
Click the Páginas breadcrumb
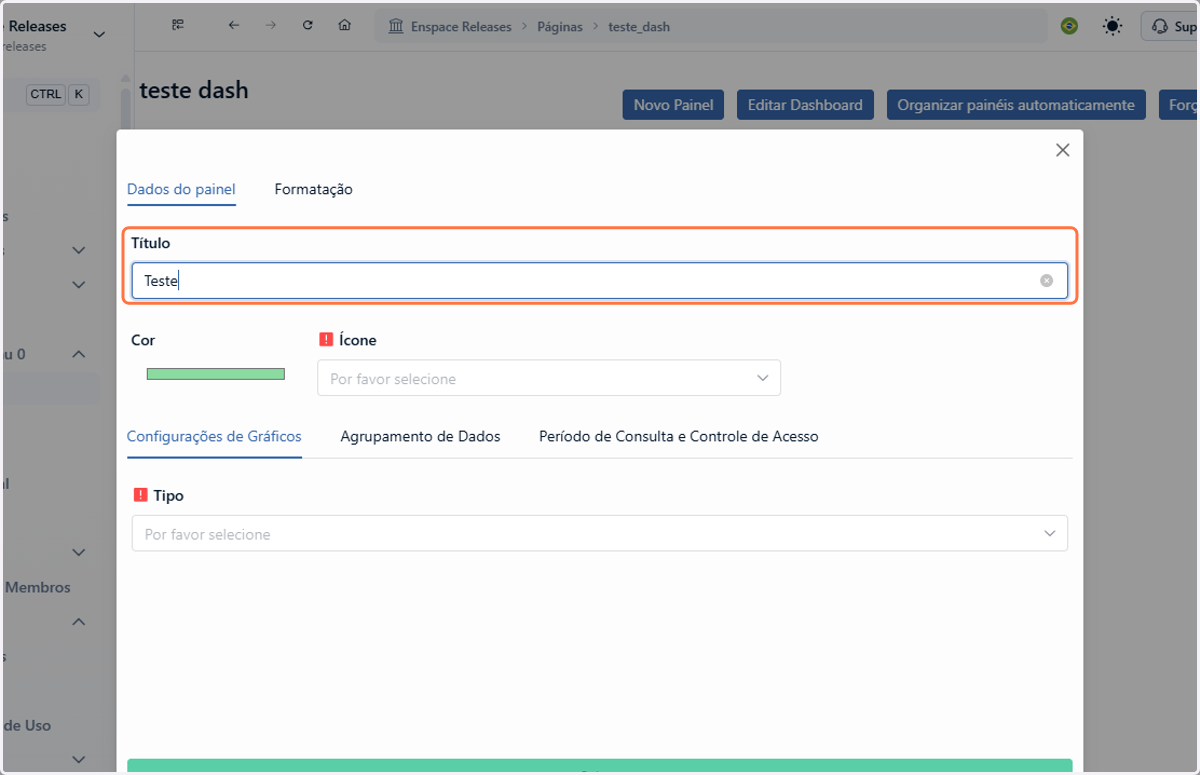coord(559,27)
